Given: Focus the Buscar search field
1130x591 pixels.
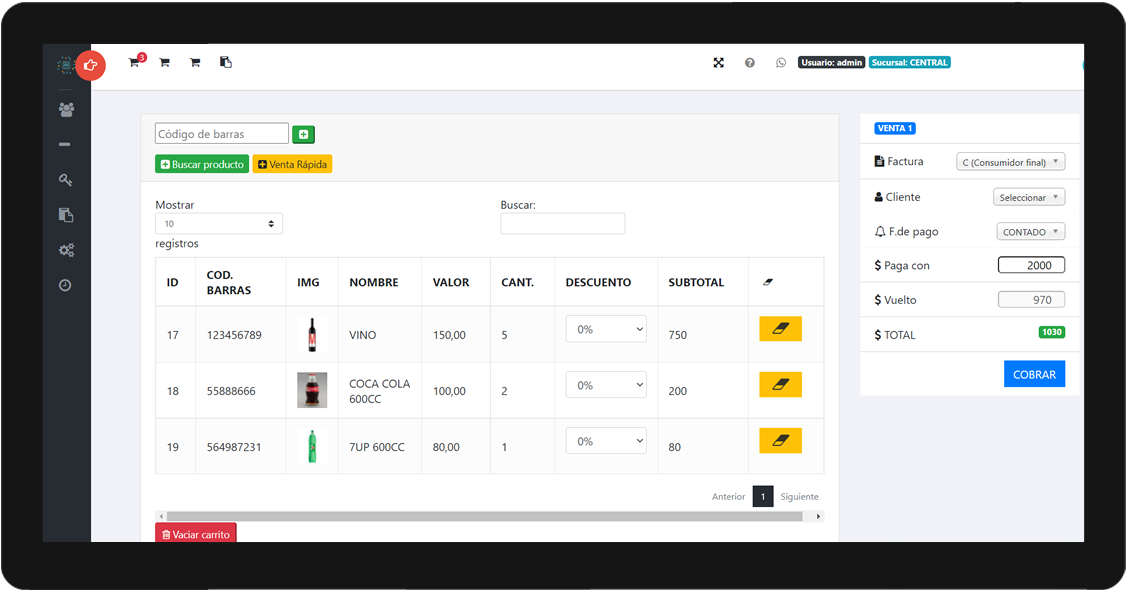Looking at the screenshot, I should click(x=563, y=223).
